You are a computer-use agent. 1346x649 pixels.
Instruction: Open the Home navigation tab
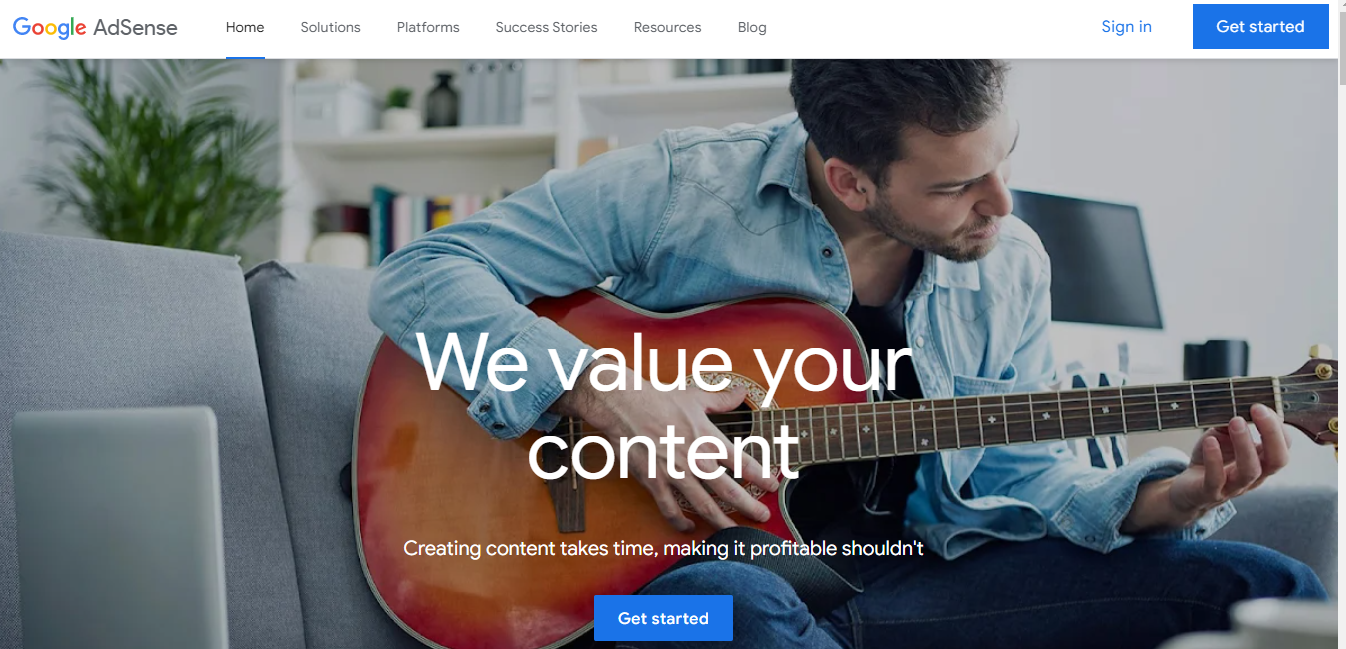tap(245, 28)
